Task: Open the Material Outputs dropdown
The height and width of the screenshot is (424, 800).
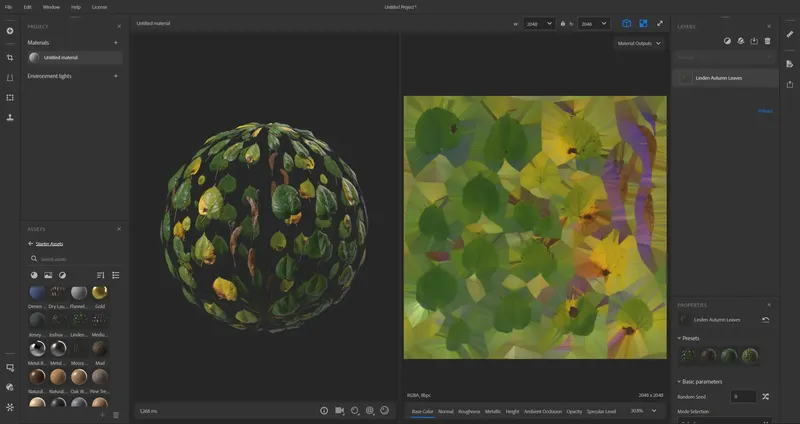Action: [x=638, y=44]
